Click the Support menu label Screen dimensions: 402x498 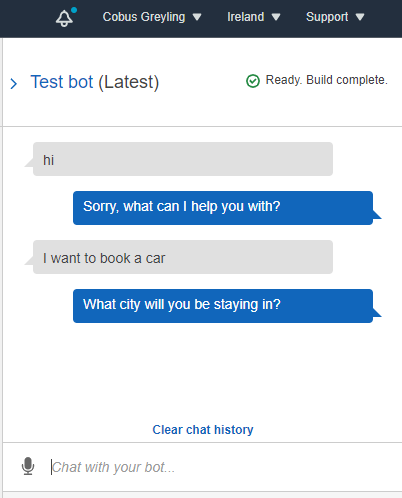pos(327,17)
